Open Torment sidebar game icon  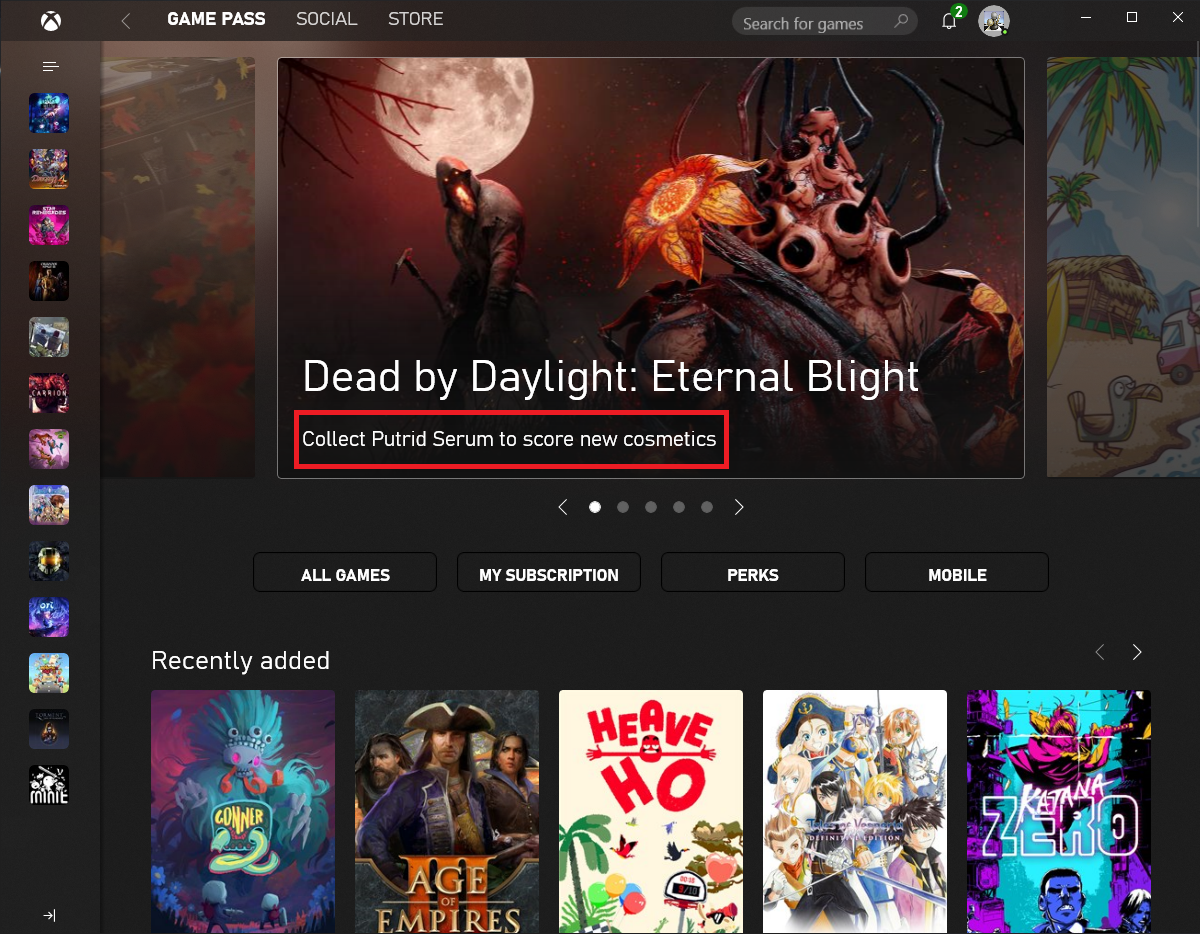pos(49,730)
